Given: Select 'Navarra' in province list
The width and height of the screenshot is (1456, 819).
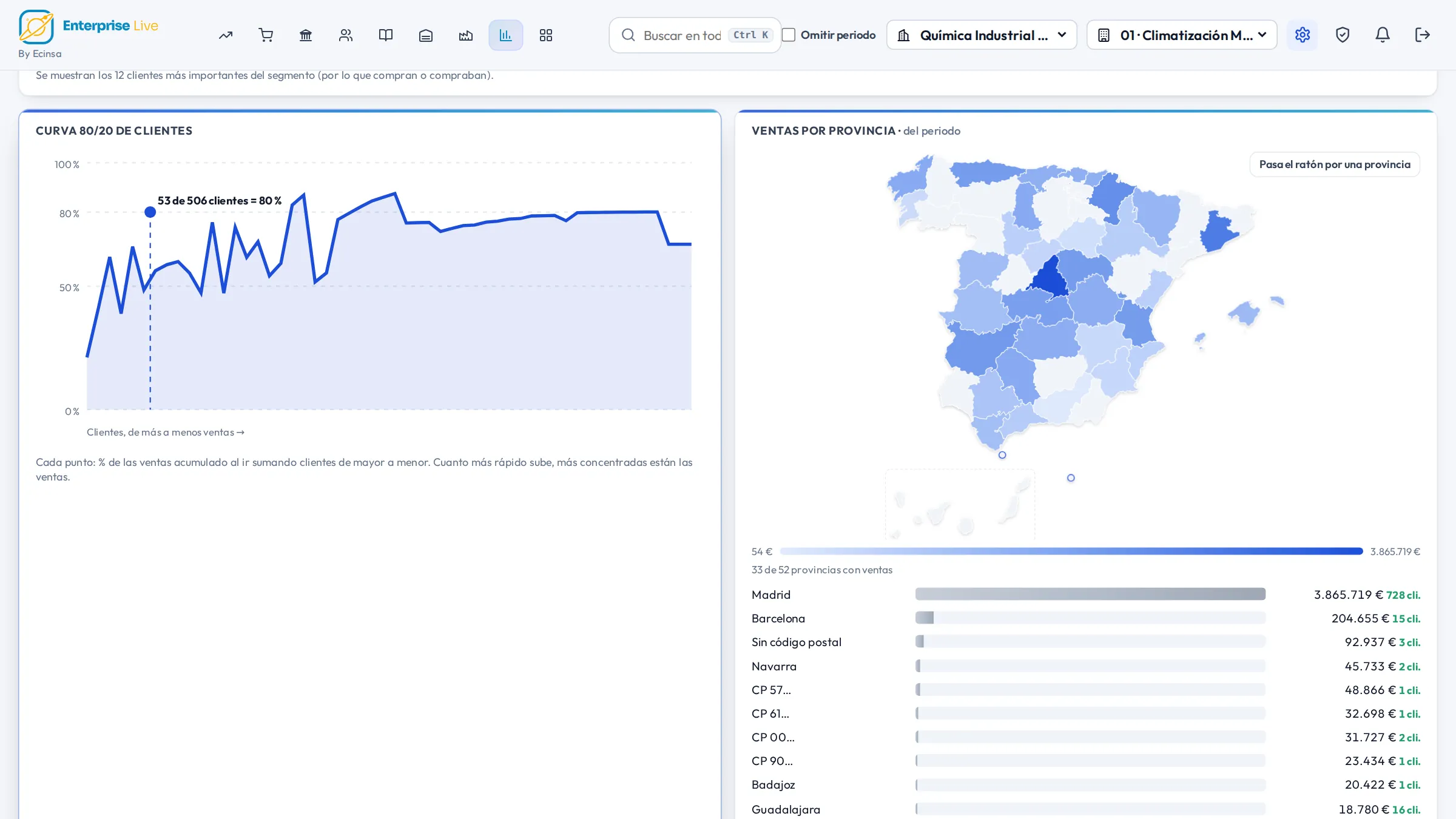Looking at the screenshot, I should 774,666.
